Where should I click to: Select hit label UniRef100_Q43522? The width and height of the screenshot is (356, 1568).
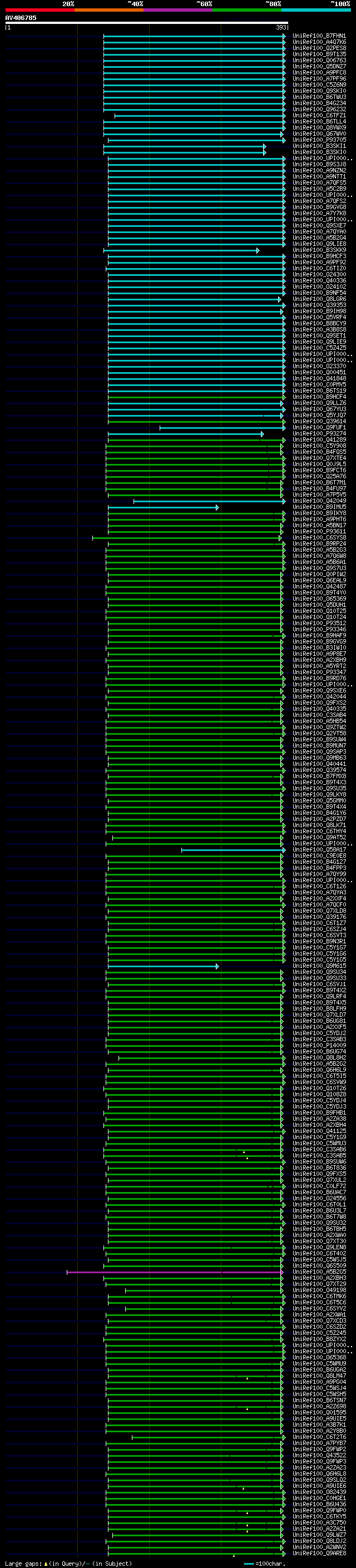[319, 1456]
